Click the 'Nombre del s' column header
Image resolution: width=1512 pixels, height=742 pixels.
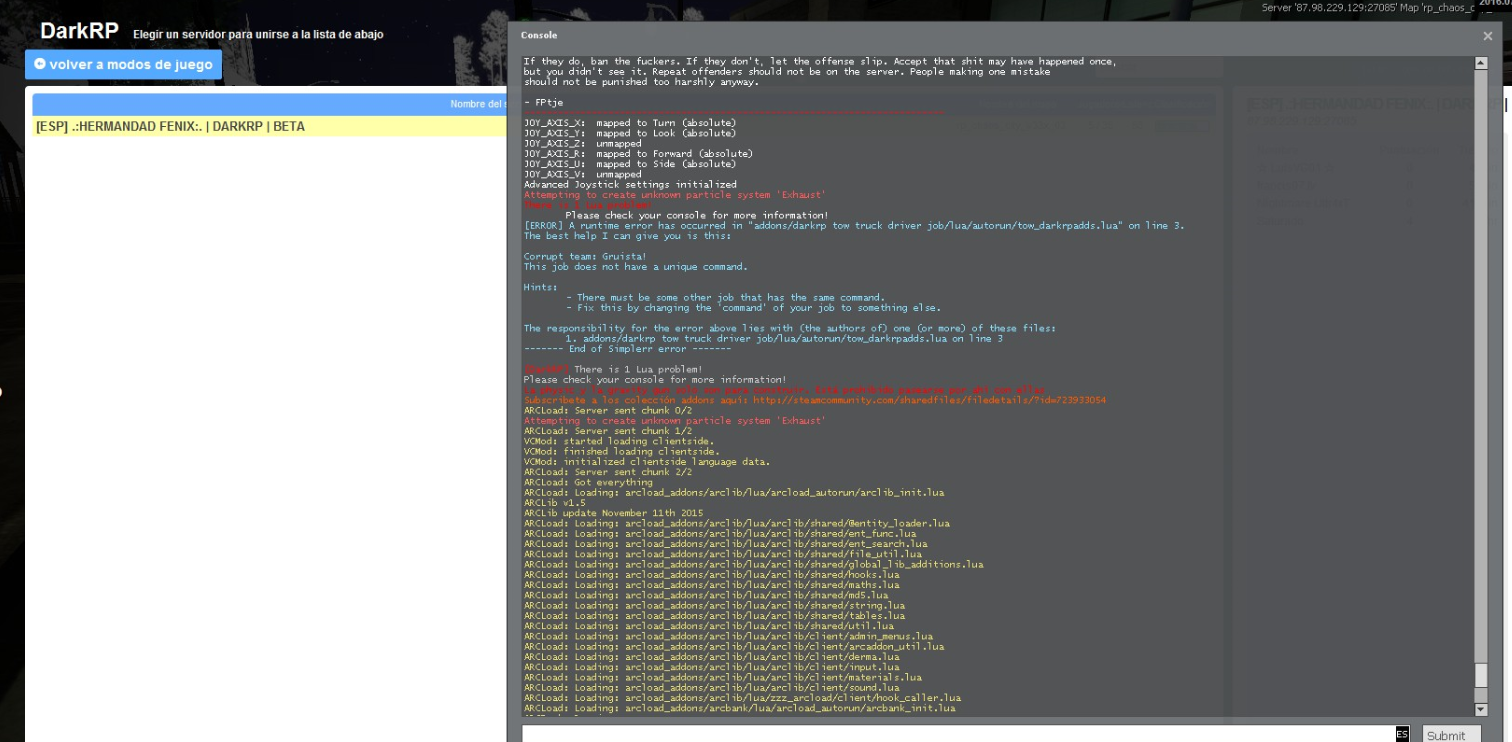point(478,104)
